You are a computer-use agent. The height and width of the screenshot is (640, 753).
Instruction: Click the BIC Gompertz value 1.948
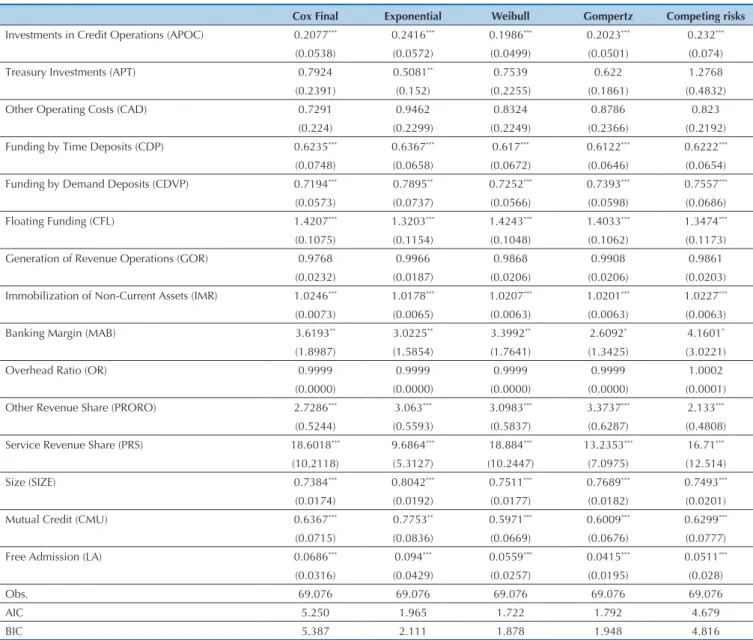point(608,631)
